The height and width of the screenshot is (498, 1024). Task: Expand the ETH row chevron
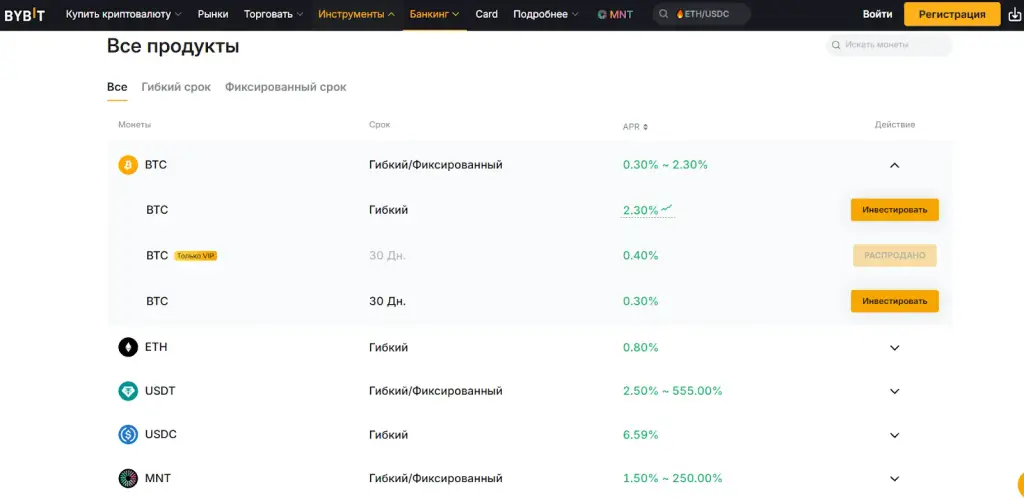point(895,348)
